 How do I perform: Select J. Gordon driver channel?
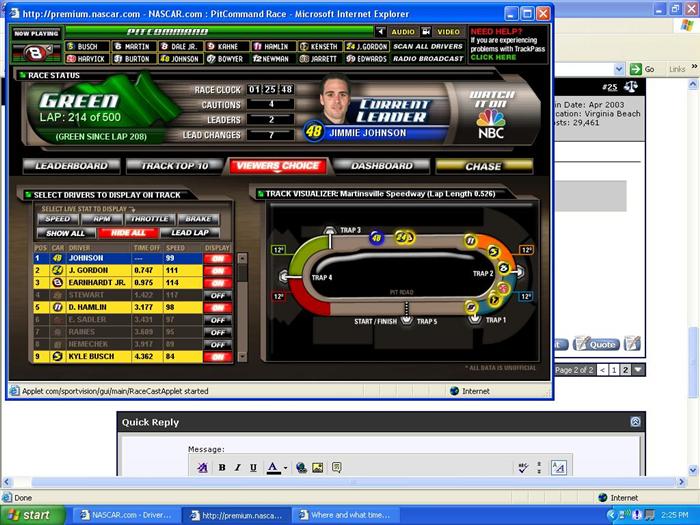(367, 46)
